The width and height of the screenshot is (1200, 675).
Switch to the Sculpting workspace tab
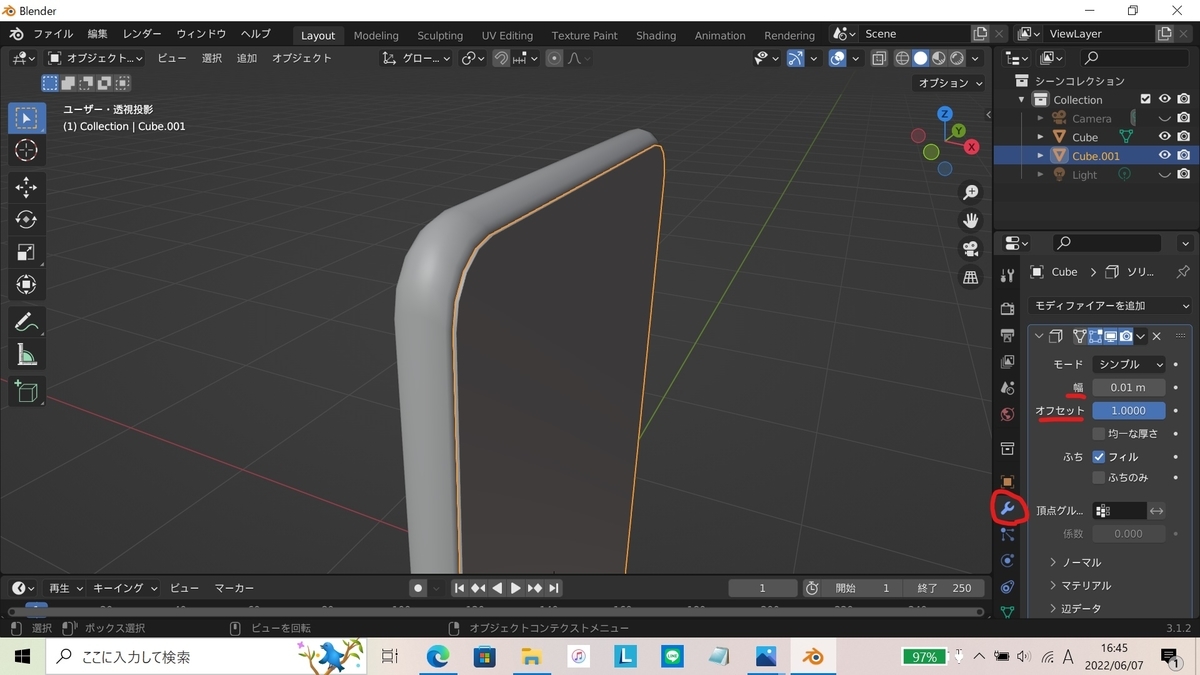tap(440, 35)
